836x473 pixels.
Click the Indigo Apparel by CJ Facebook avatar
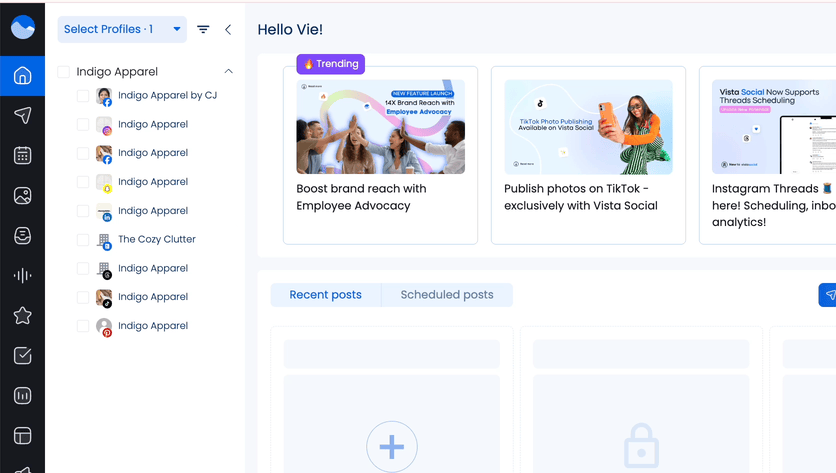coord(104,96)
